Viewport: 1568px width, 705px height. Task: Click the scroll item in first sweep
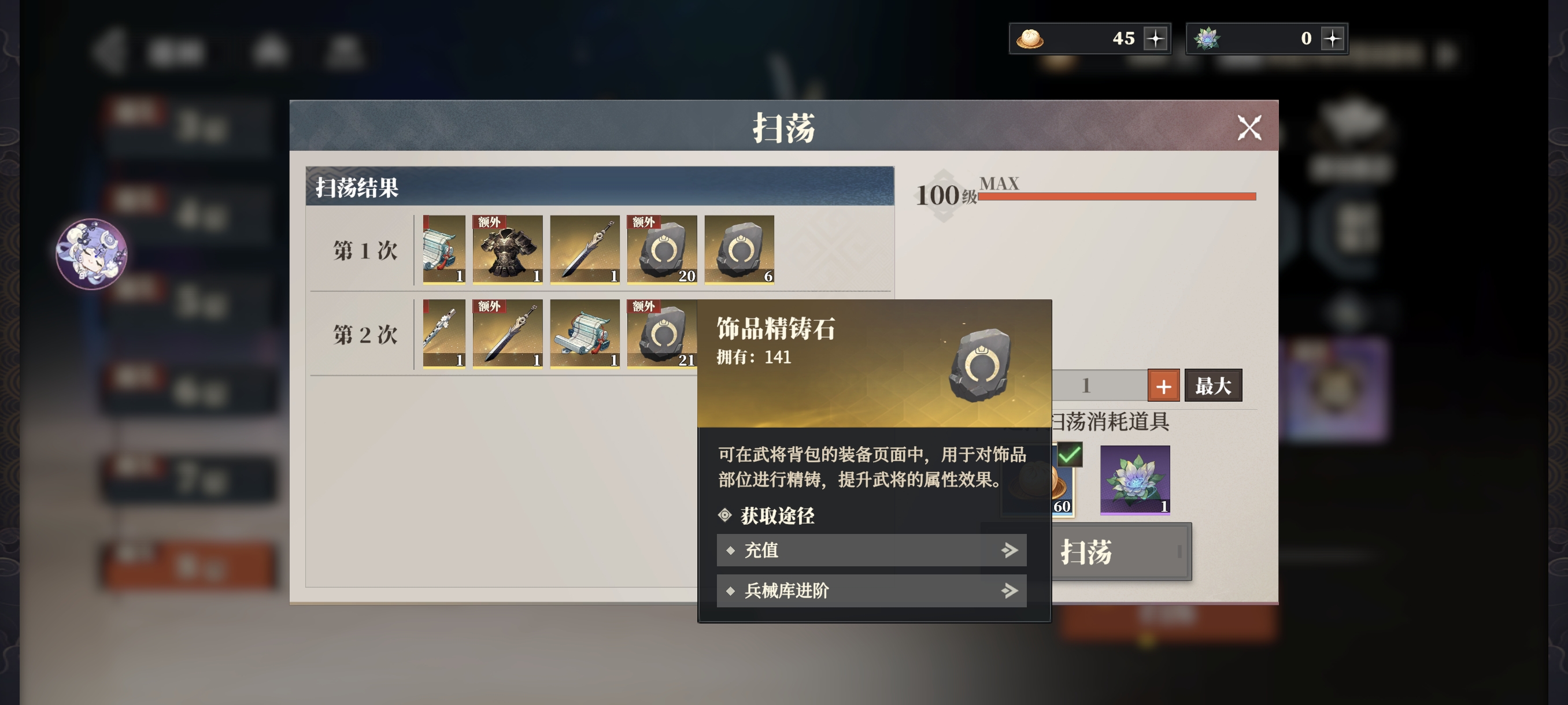(x=443, y=250)
